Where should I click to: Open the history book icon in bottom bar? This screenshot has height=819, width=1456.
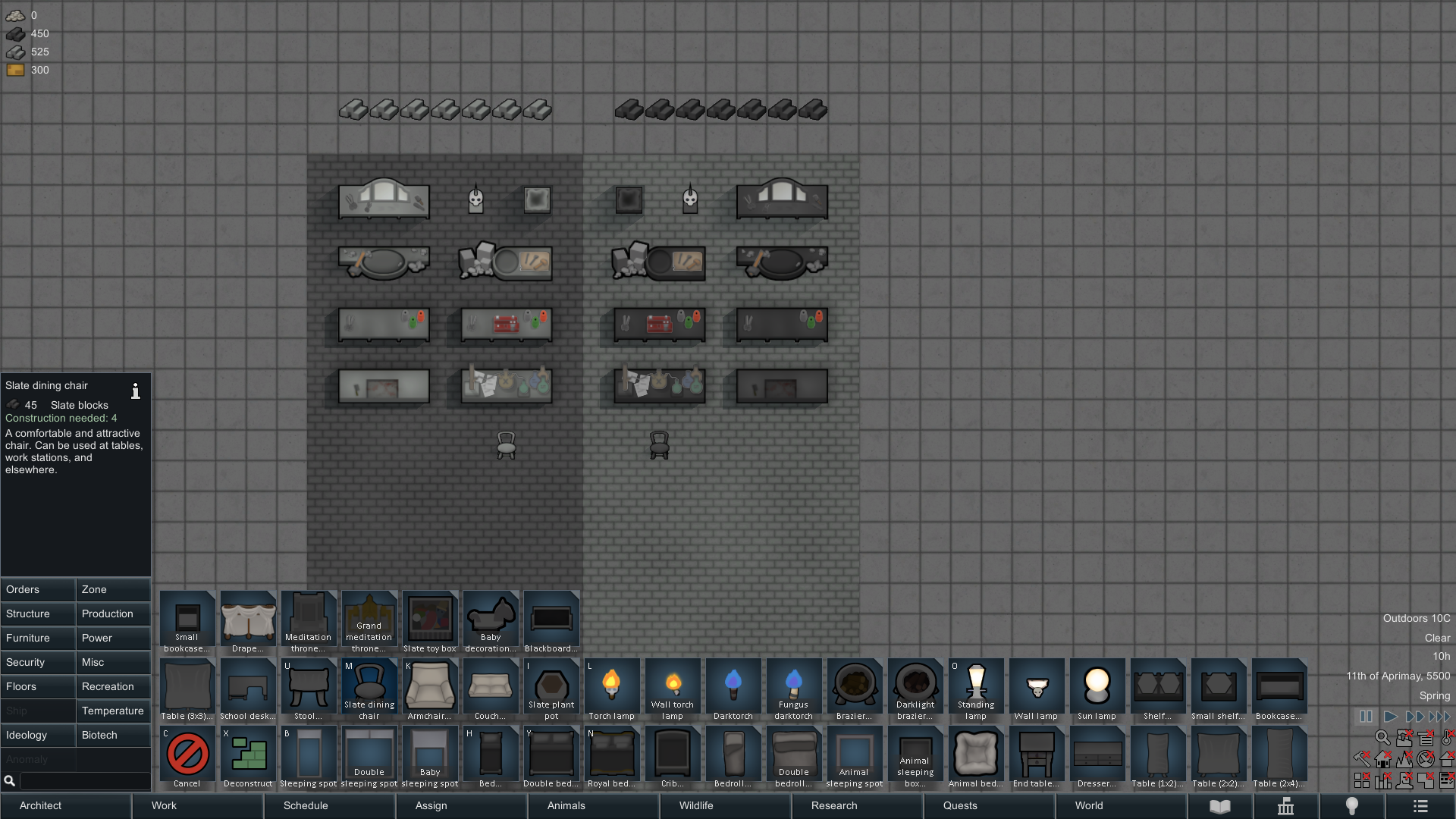(1220, 806)
